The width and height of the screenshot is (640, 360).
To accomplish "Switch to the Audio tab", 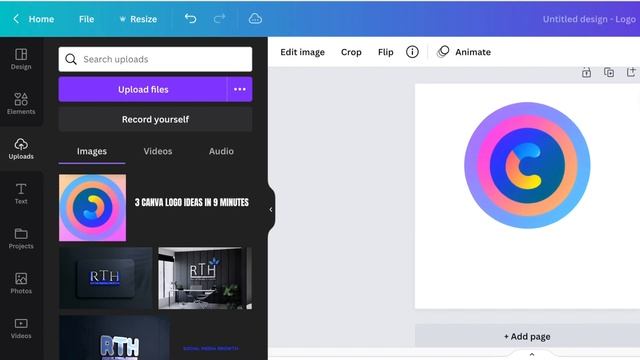I will (221, 151).
